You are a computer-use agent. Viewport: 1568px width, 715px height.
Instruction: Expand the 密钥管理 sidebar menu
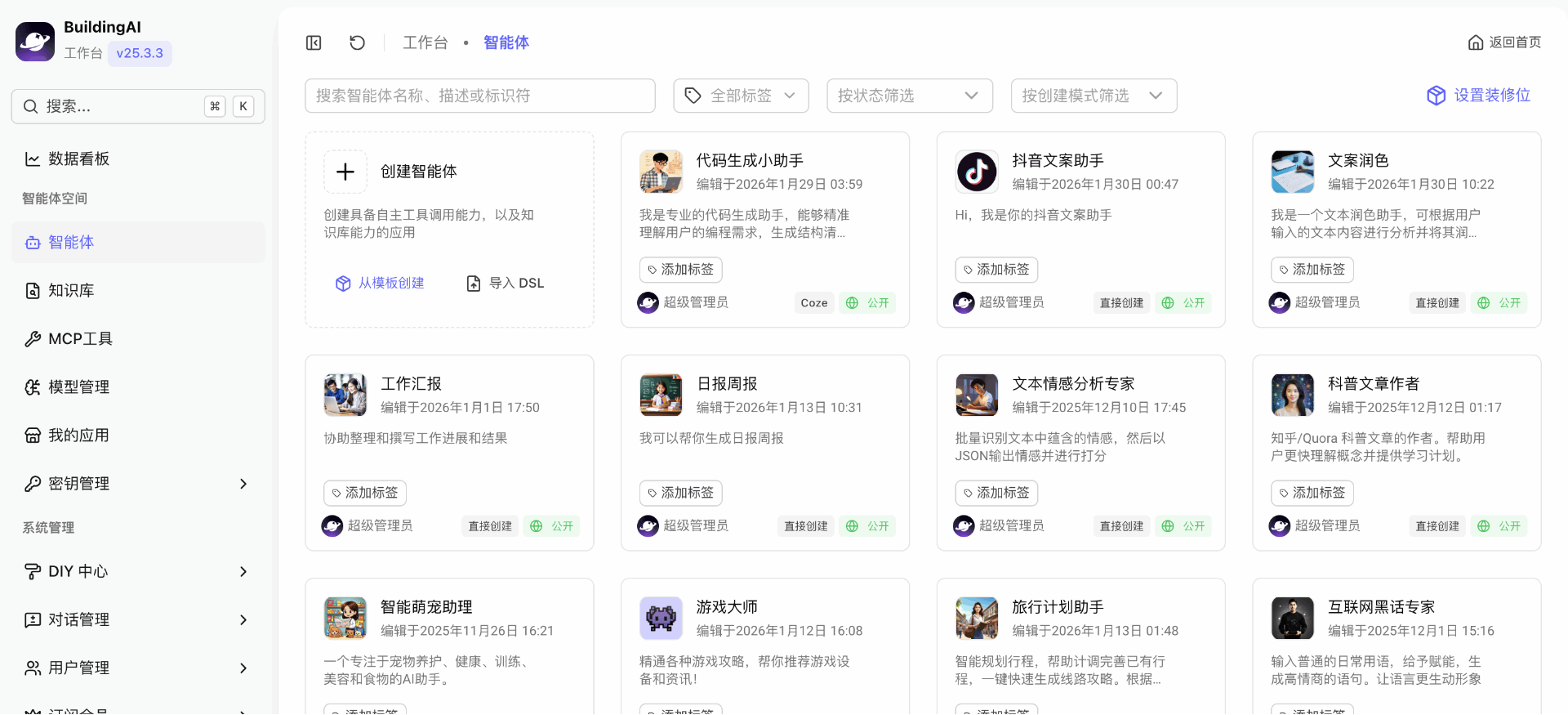coord(138,484)
